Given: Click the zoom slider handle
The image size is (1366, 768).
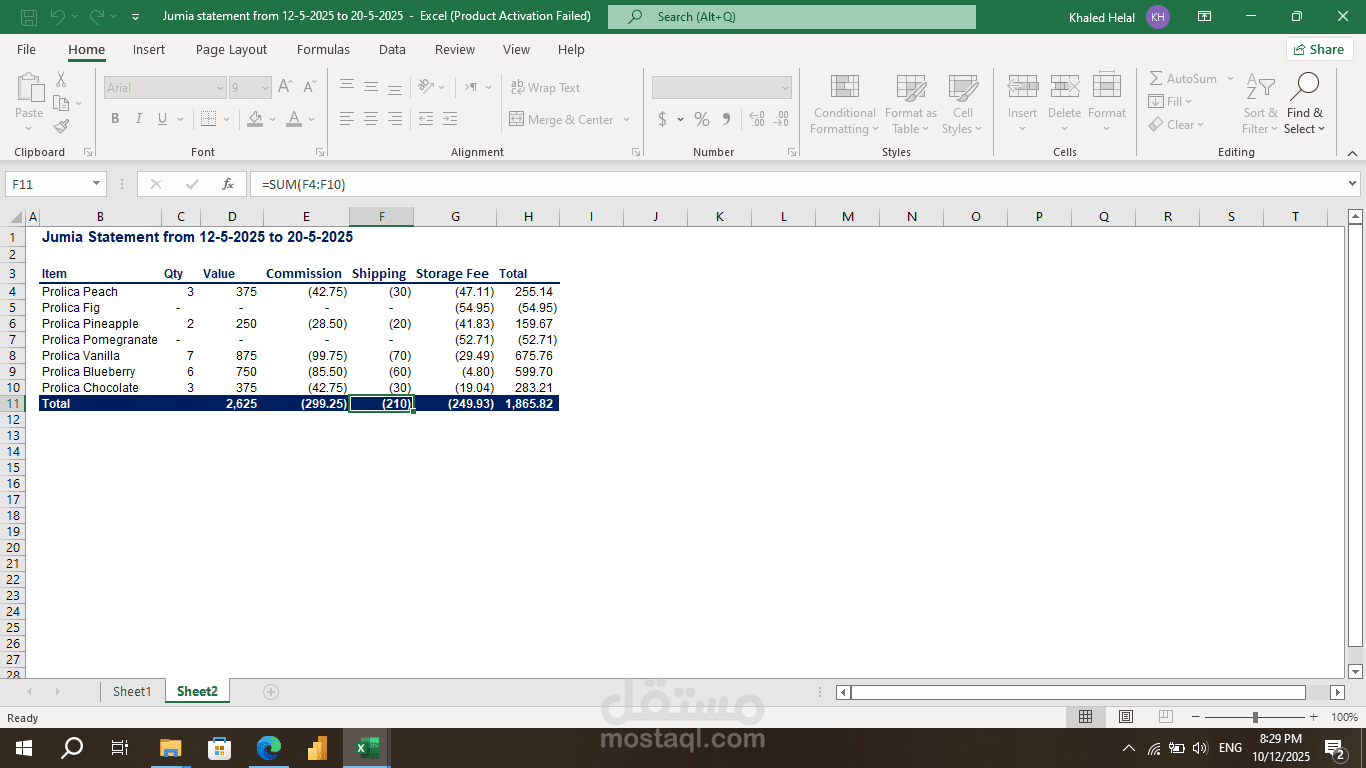Looking at the screenshot, I should [x=1255, y=717].
